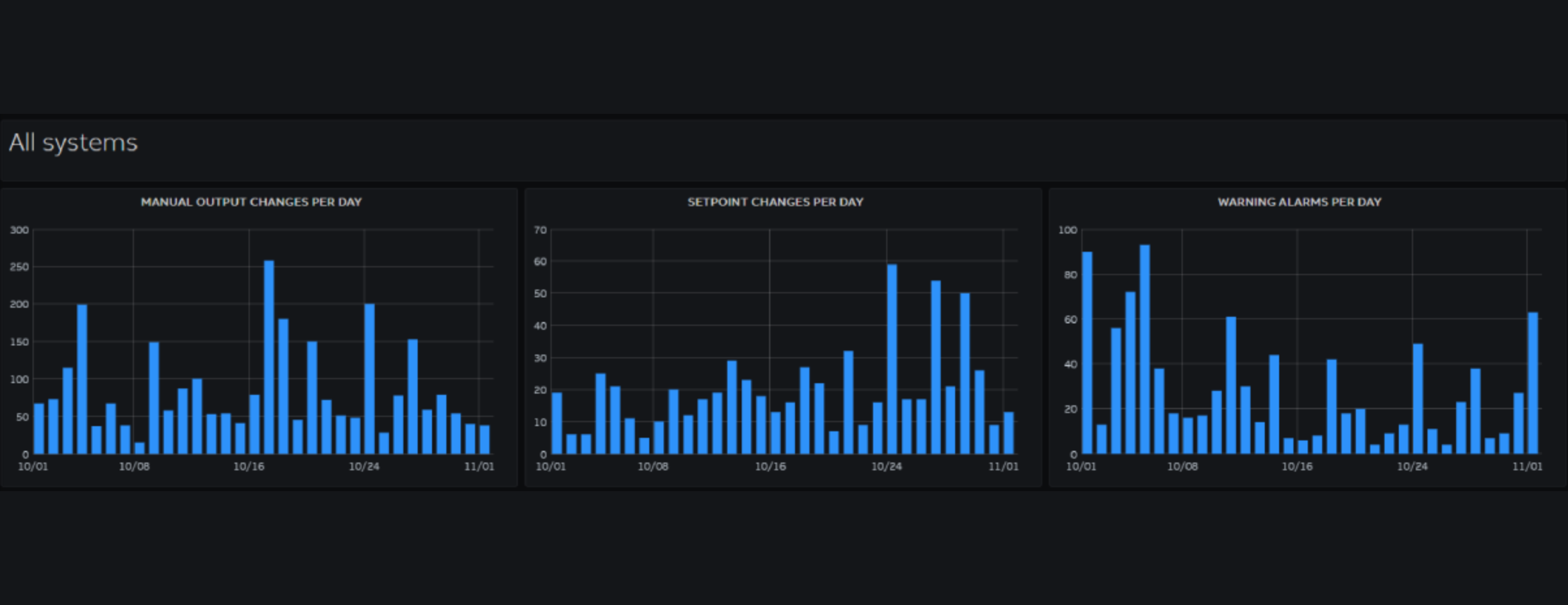
Task: Click the "10/24" date label under Warning Alarms chart
Action: [x=1413, y=466]
